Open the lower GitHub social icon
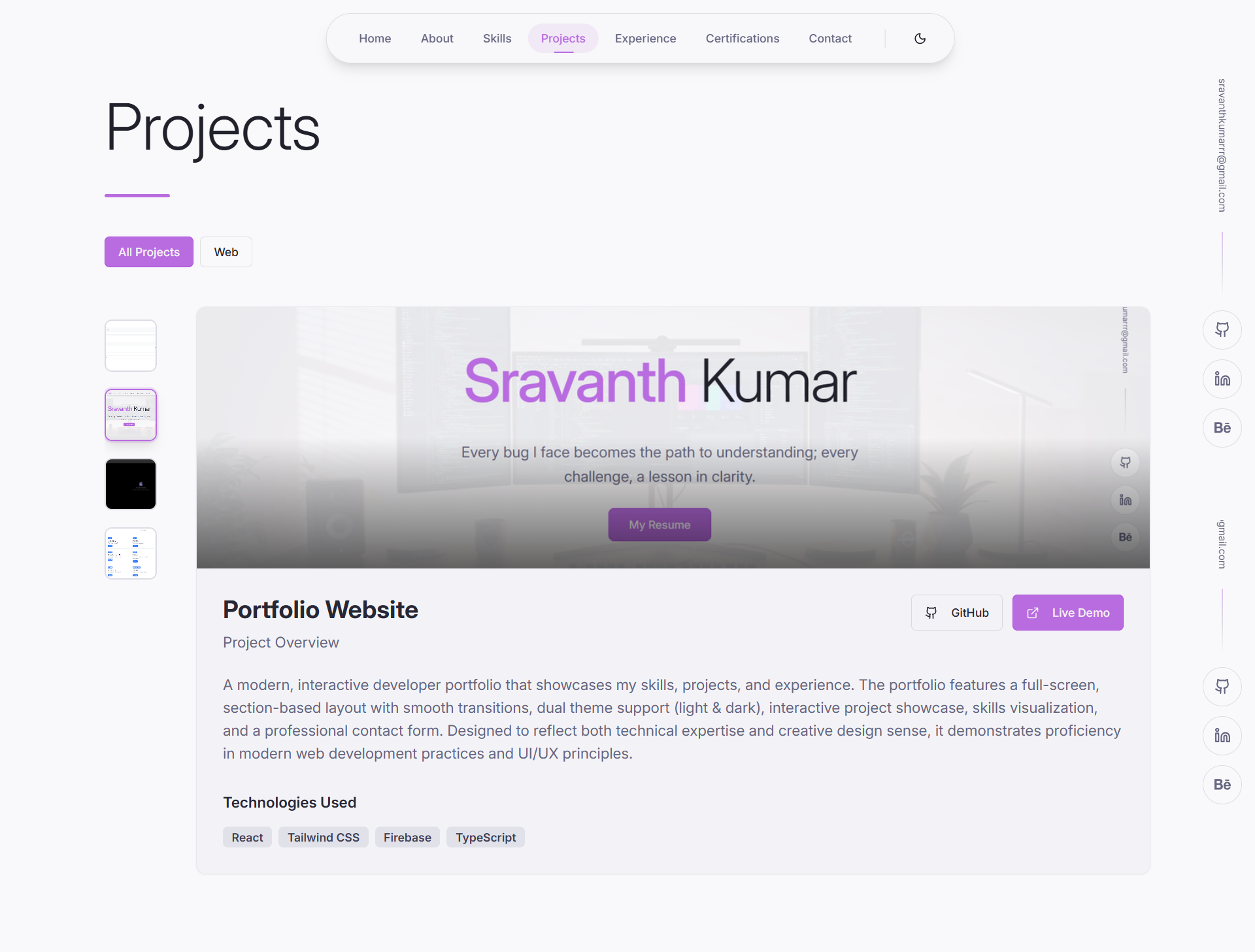 (1222, 687)
